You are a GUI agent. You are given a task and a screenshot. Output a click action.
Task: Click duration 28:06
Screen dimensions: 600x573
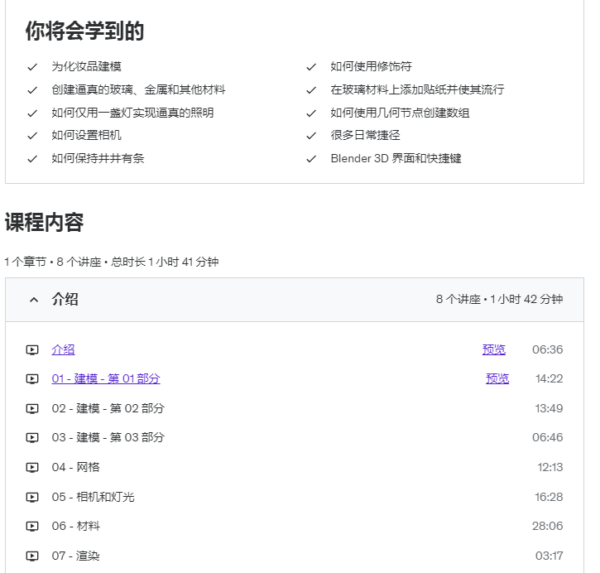coord(547,526)
